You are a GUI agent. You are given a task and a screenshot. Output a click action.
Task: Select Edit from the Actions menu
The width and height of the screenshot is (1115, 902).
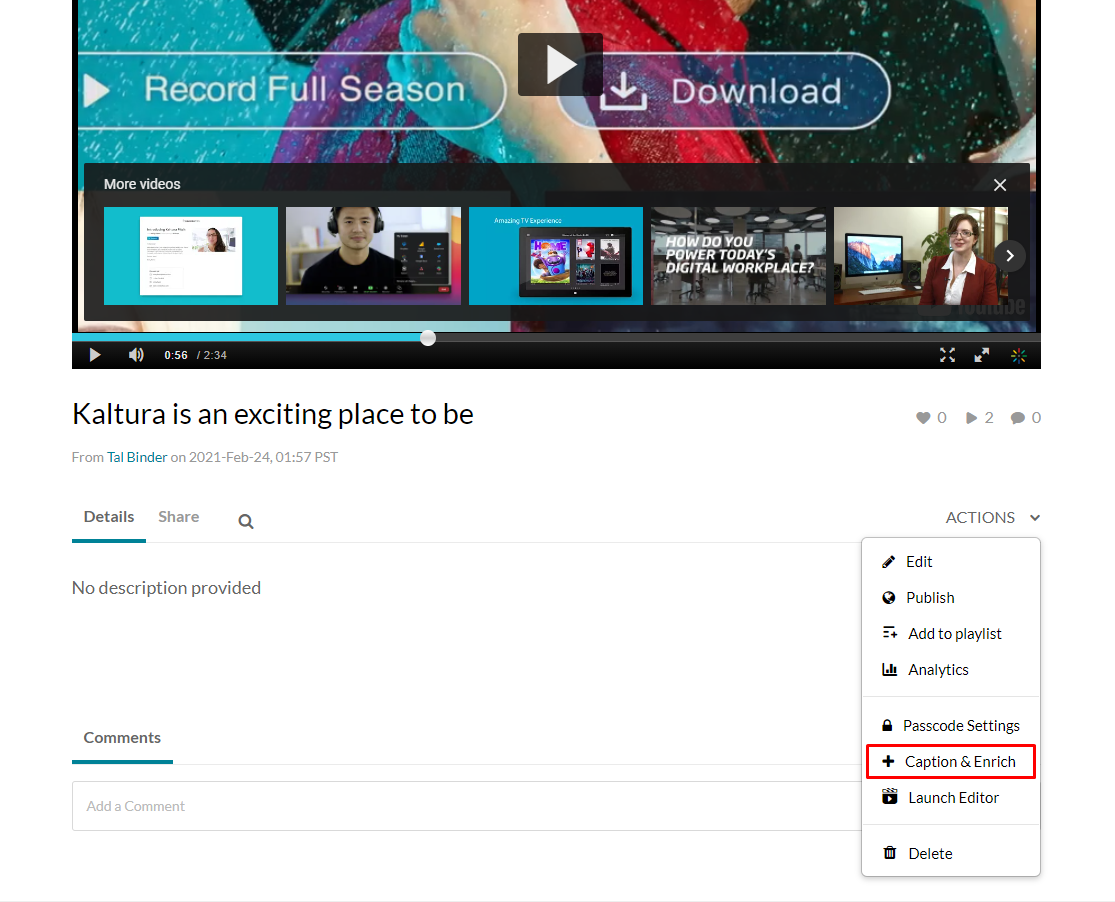(951, 562)
